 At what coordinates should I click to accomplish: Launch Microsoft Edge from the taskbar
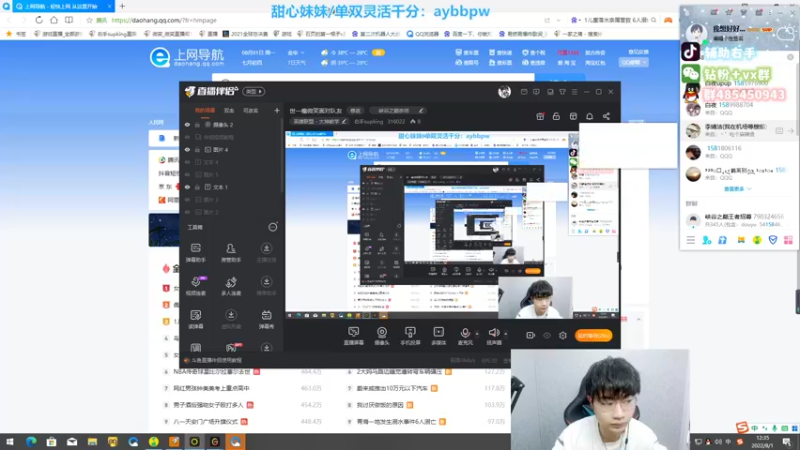pos(31,442)
